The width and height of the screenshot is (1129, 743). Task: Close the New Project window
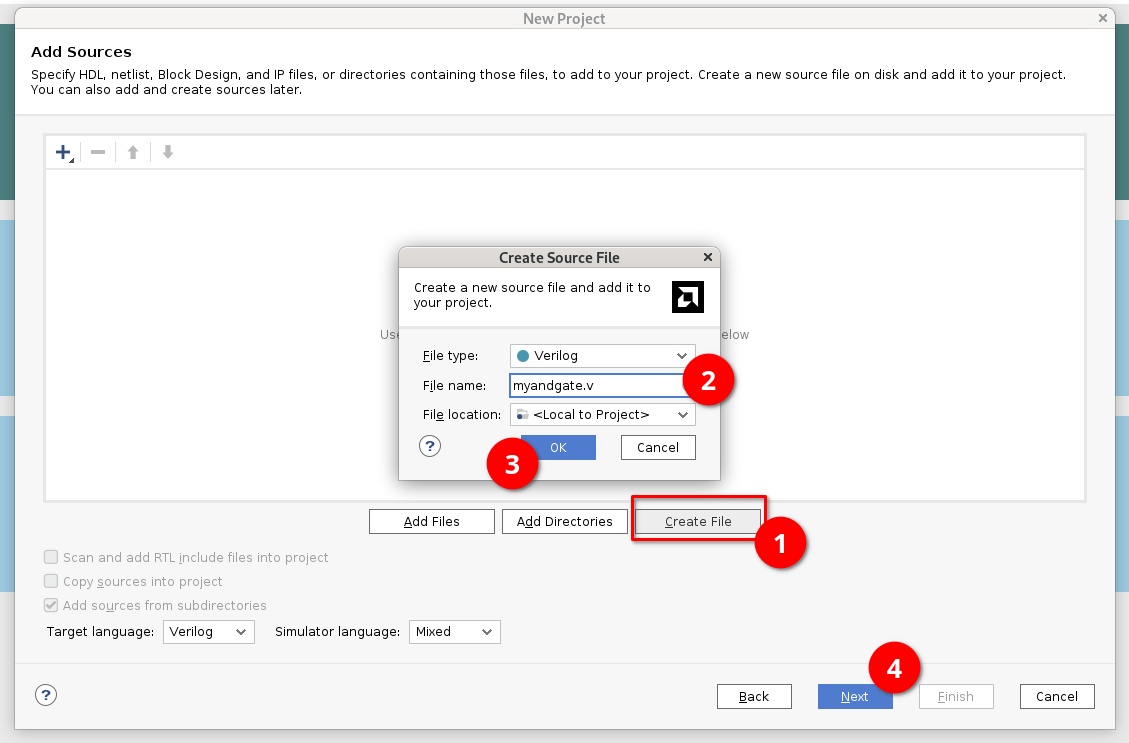coord(1103,18)
